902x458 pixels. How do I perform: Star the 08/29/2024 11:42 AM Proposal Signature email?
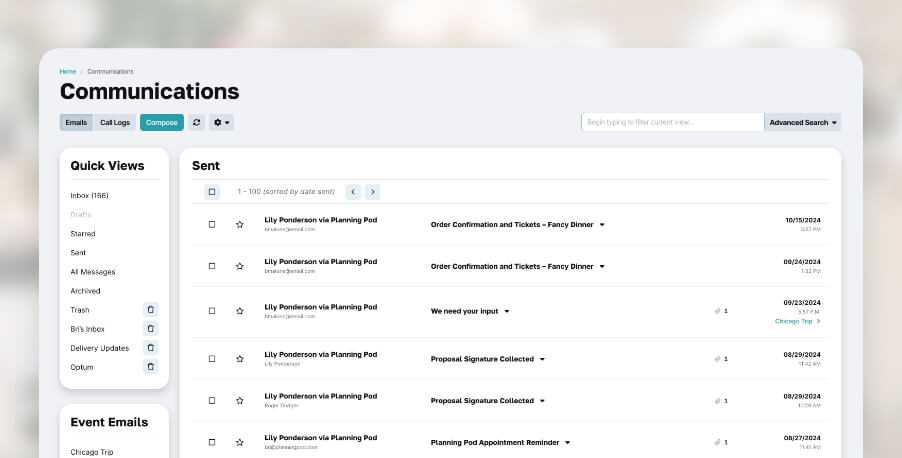240,359
